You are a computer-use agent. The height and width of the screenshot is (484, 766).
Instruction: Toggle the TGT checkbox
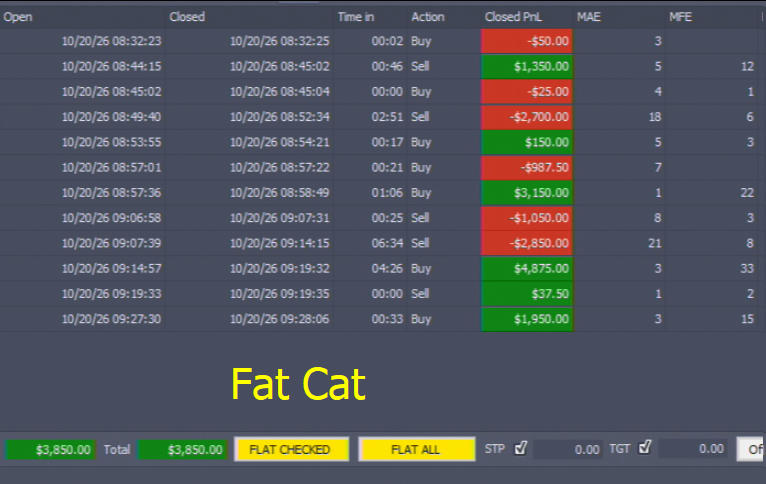[645, 447]
